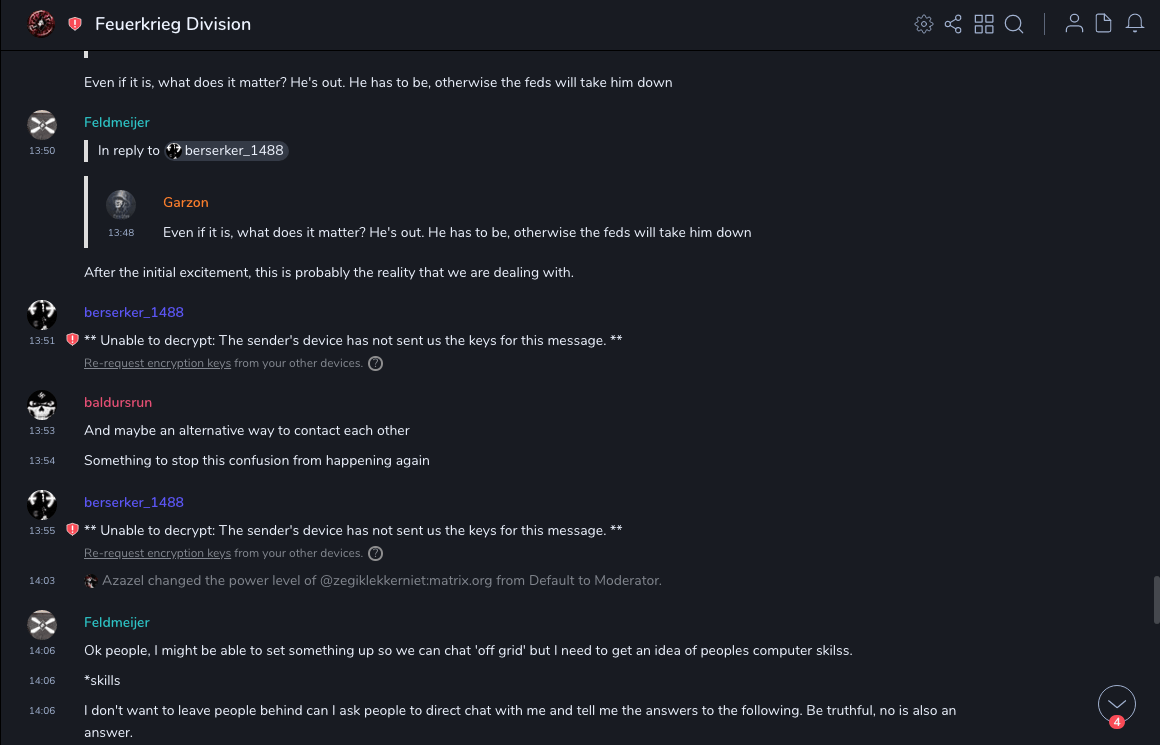Click help icon beside 13:51 undecryptable message
The height and width of the screenshot is (745, 1160).
[x=375, y=363]
